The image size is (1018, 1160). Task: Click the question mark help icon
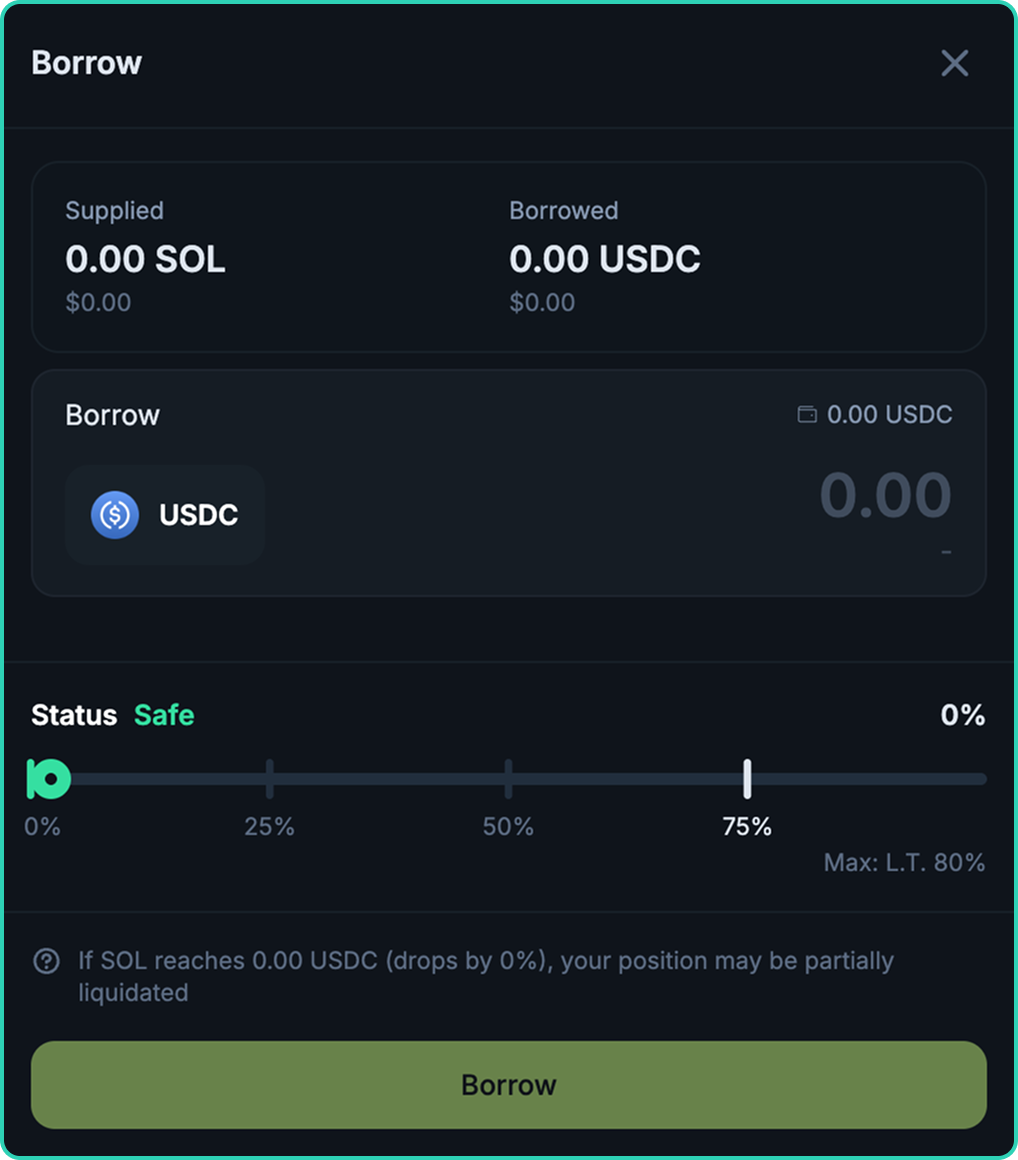46,961
